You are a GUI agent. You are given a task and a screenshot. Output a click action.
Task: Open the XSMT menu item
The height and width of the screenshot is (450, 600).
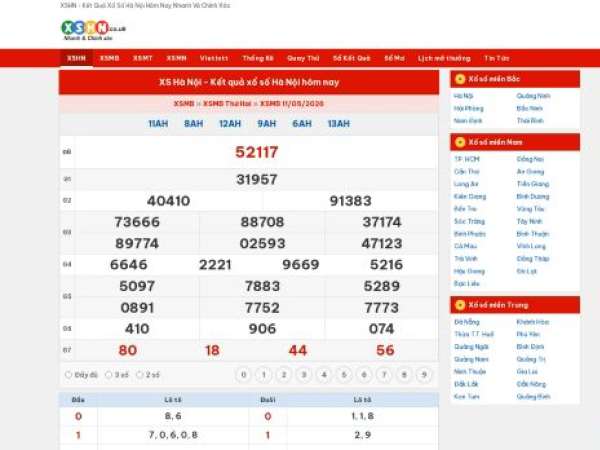click(143, 58)
